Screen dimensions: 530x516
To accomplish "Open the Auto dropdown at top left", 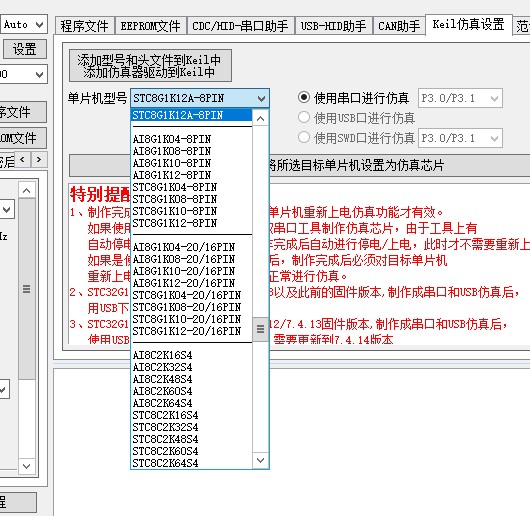I will (24, 24).
